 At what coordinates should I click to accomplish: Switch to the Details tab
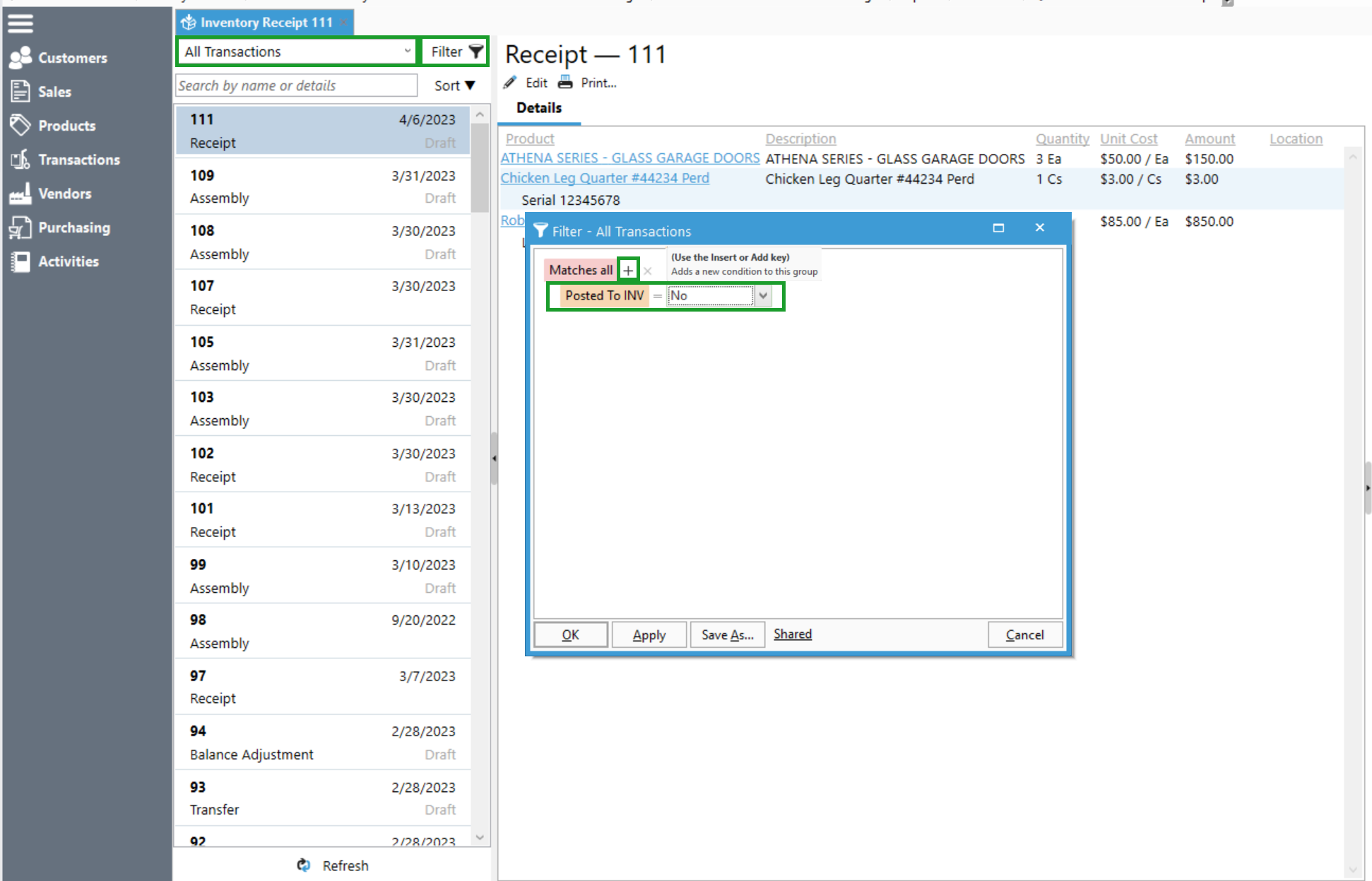pyautogui.click(x=539, y=107)
